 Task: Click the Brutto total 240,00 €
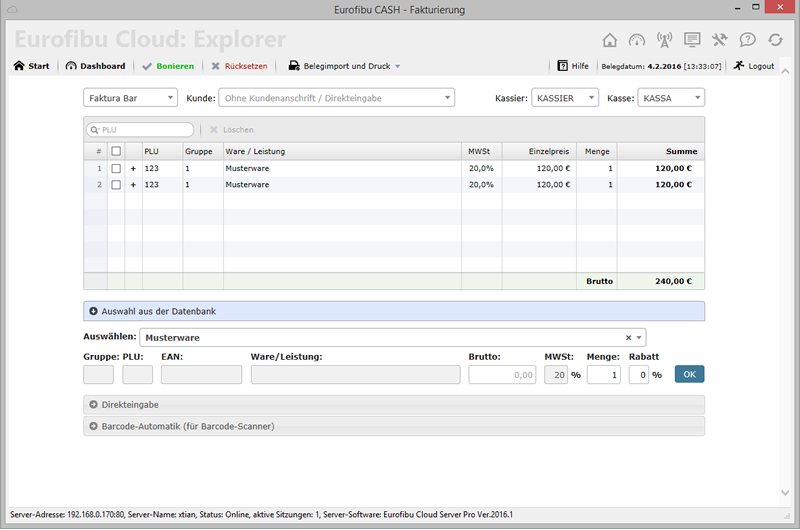[673, 281]
